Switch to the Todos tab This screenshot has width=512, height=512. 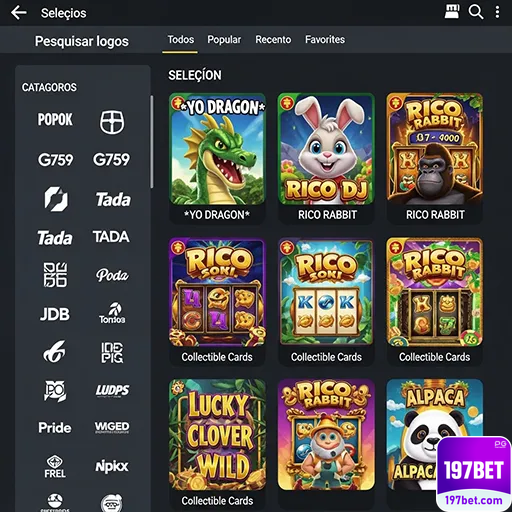click(x=180, y=40)
